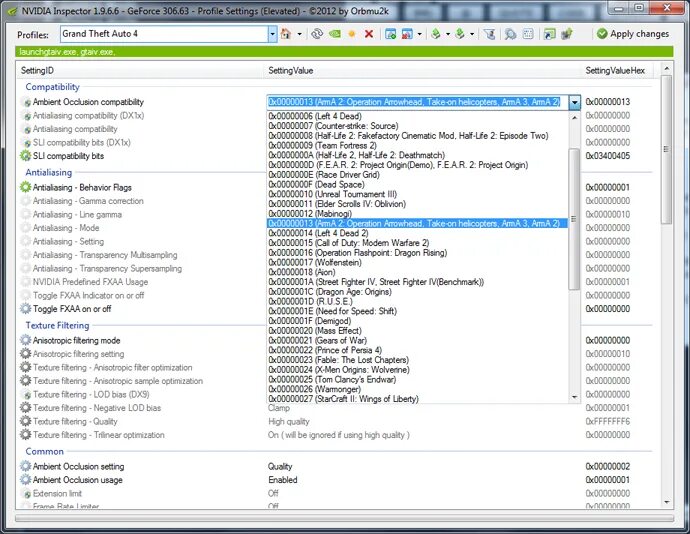Add application to profile window icon
Image resolution: width=690 pixels, height=534 pixels.
pos(390,34)
